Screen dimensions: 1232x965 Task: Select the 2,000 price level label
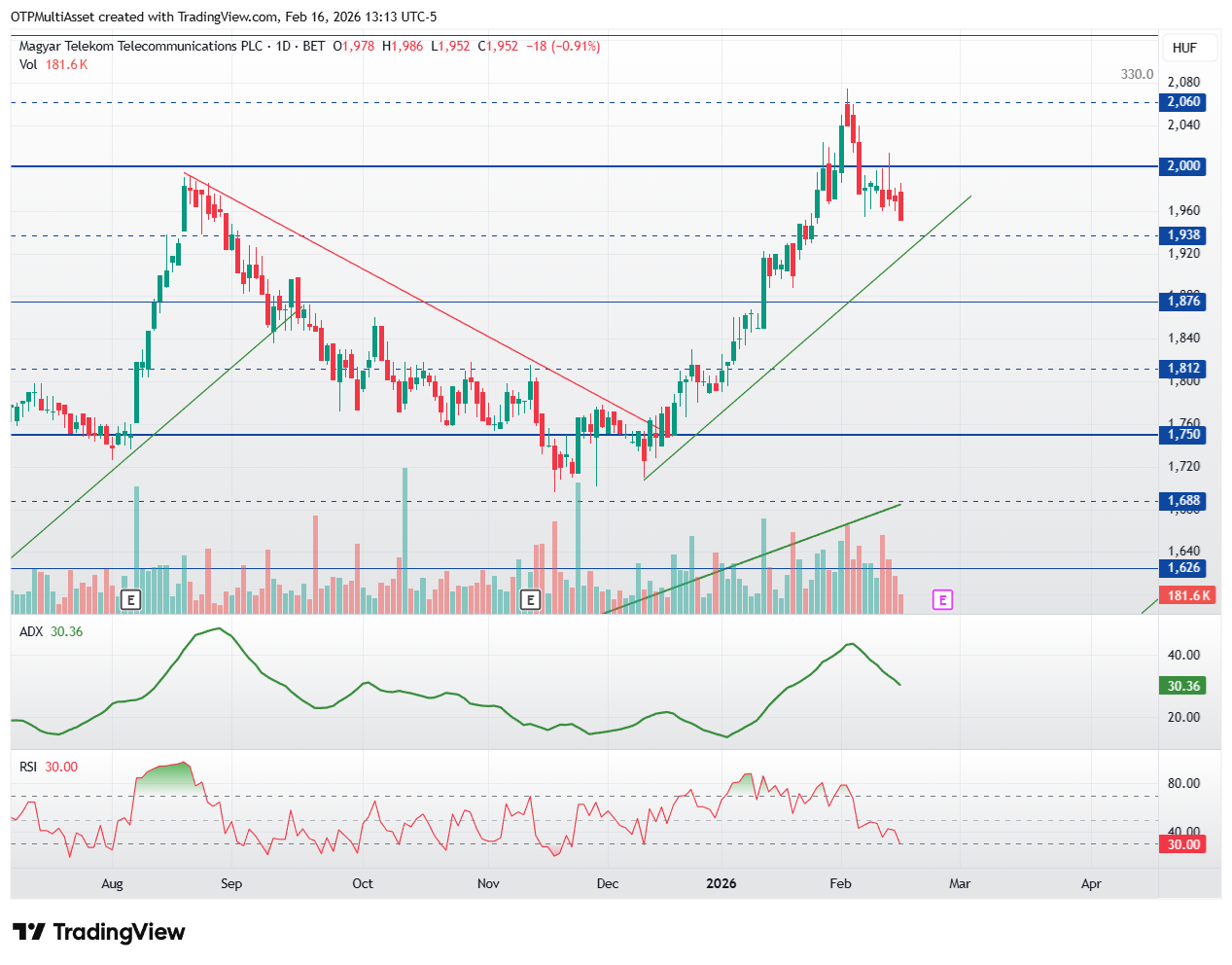click(x=1183, y=166)
